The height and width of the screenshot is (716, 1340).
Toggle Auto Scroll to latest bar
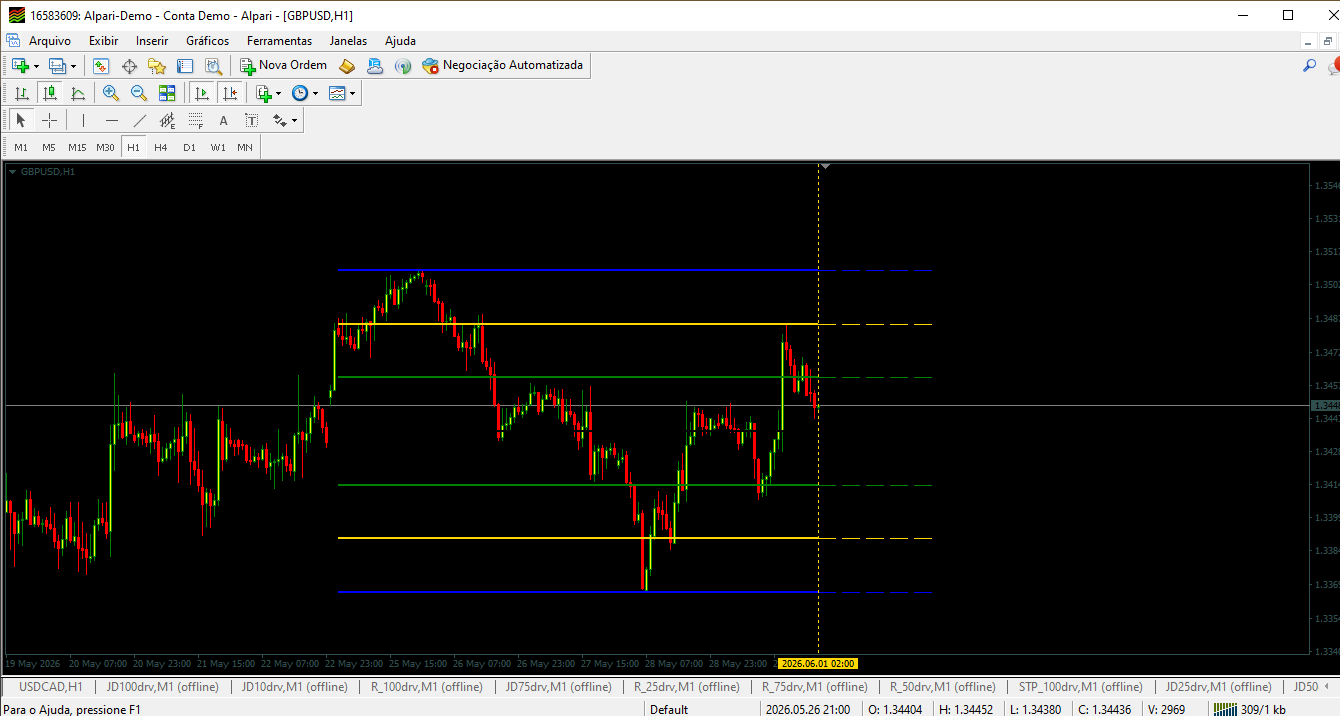(x=202, y=93)
